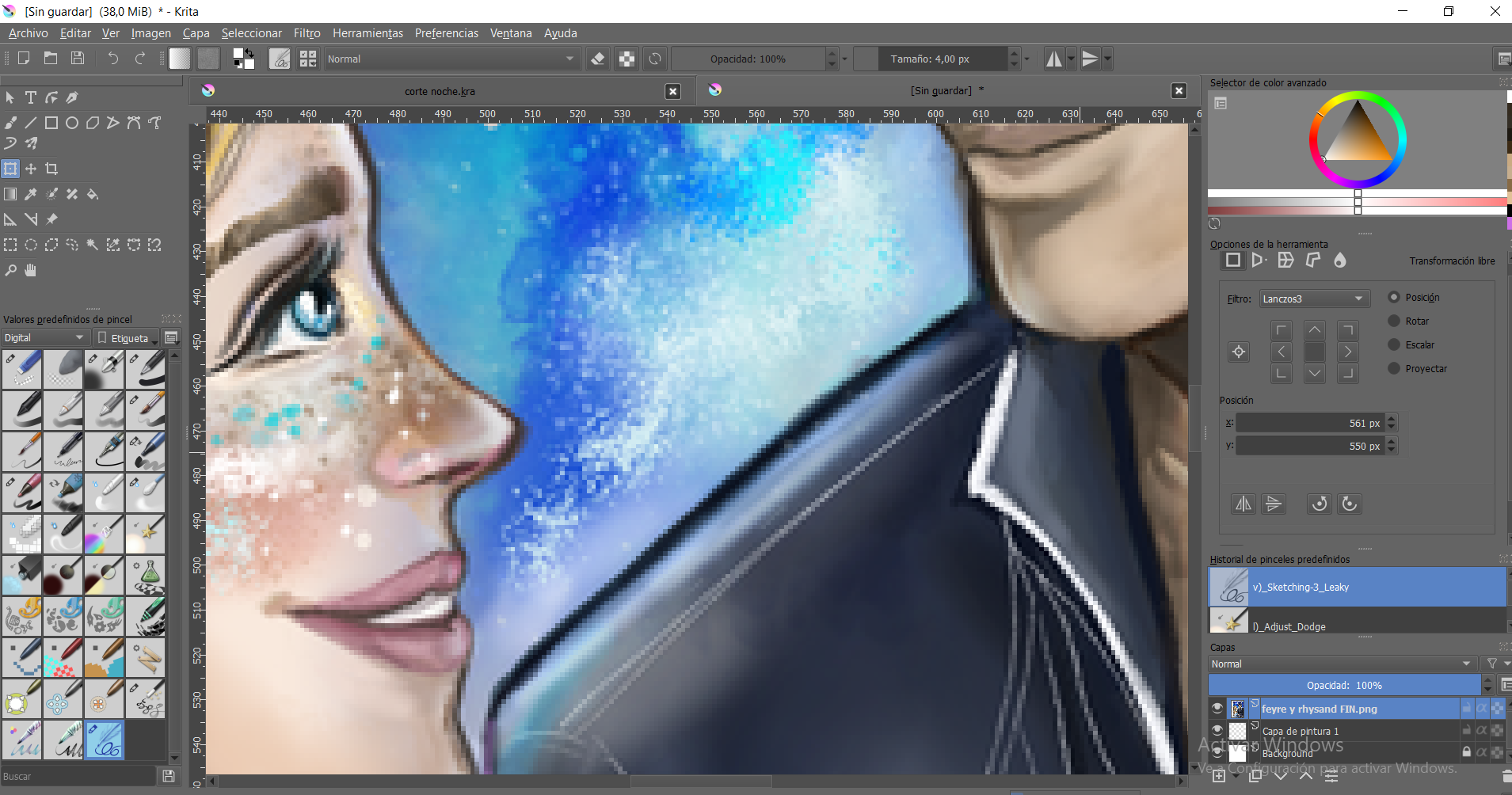The width and height of the screenshot is (1512, 795).
Task: Choose the Ellipse drawing tool
Action: 72,123
